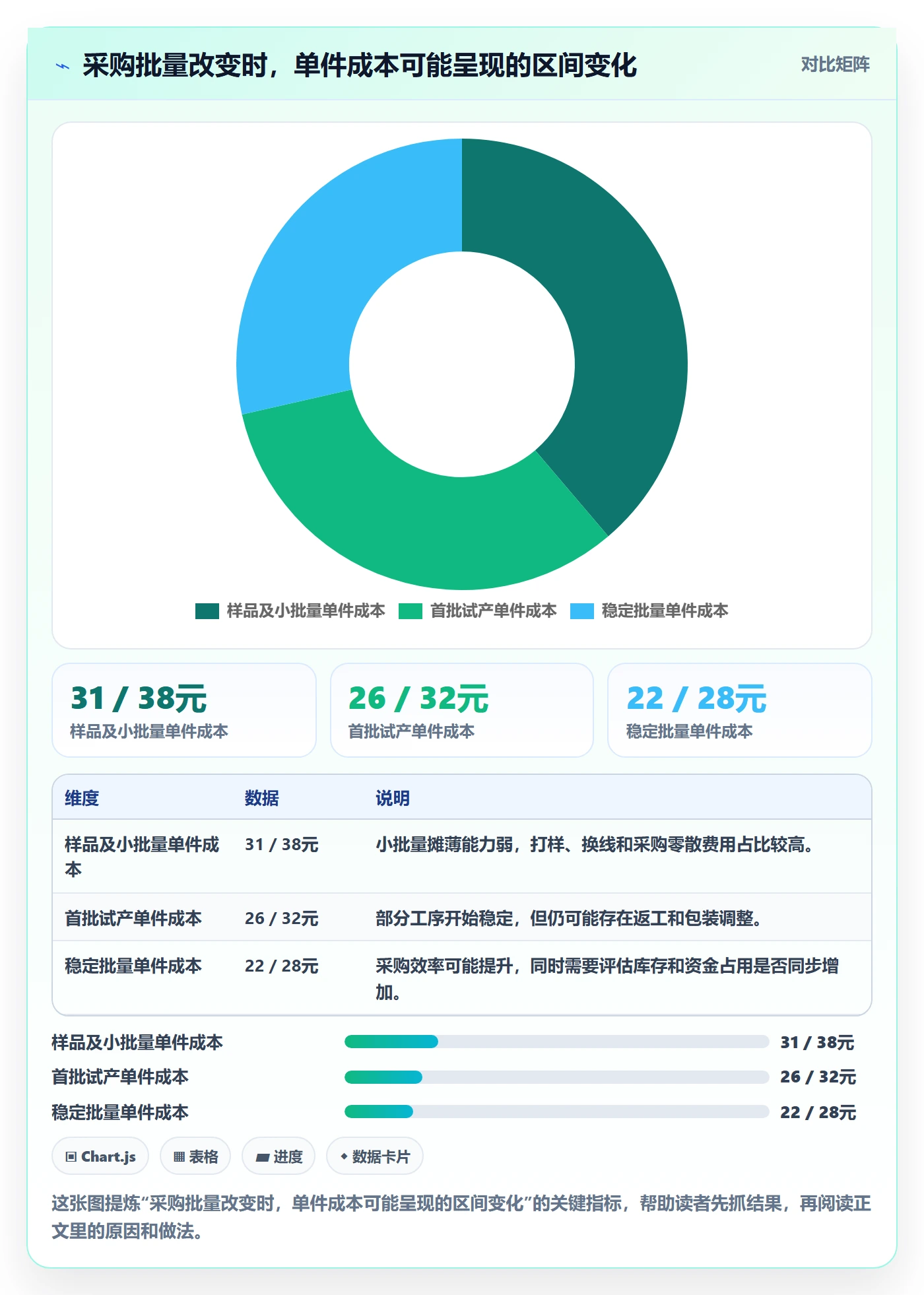The height and width of the screenshot is (1295, 924).
Task: Click the summary paragraph beginning 这张图提炼
Action: click(461, 1217)
